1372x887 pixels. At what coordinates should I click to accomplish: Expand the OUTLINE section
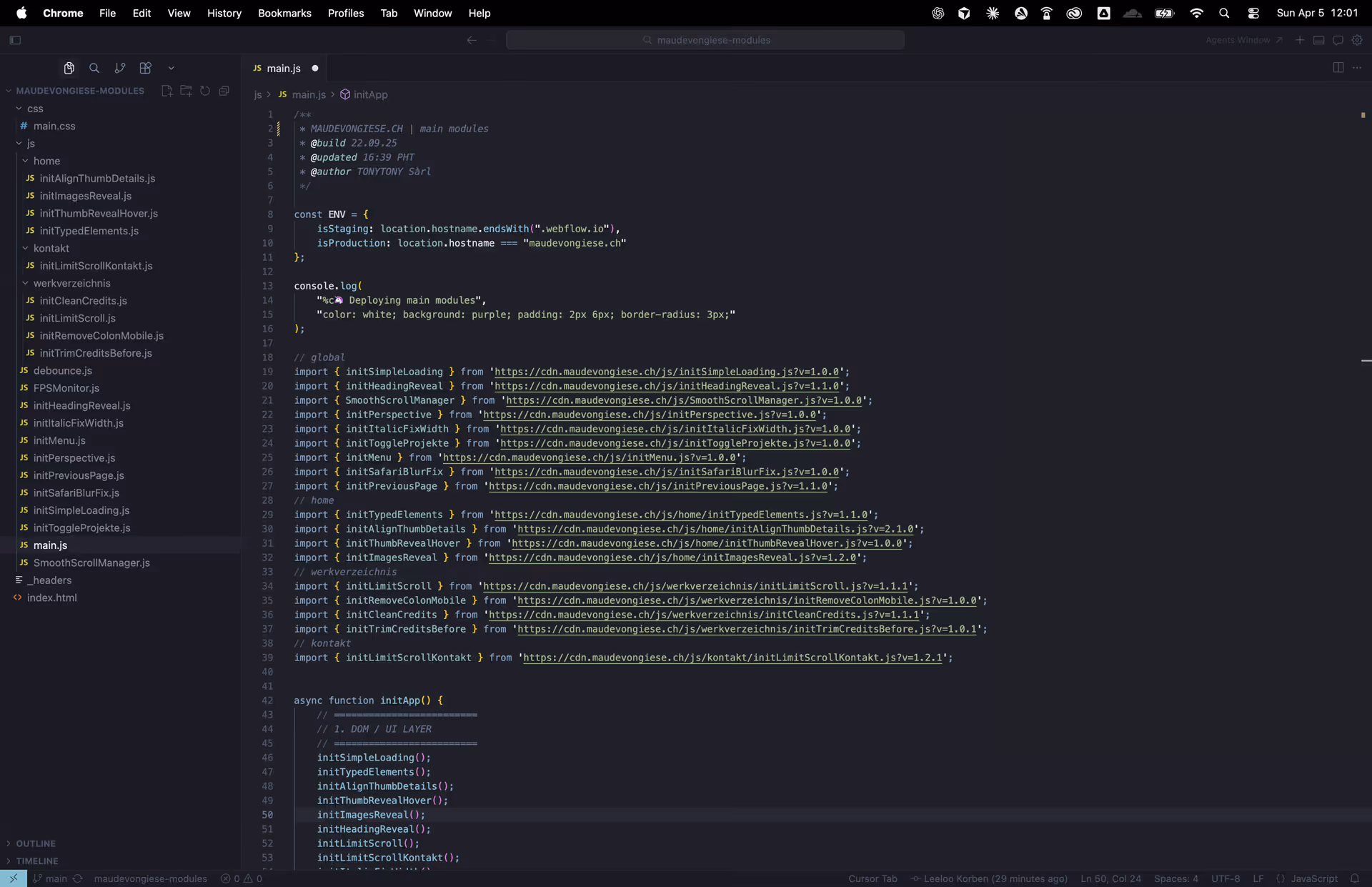click(x=36, y=843)
